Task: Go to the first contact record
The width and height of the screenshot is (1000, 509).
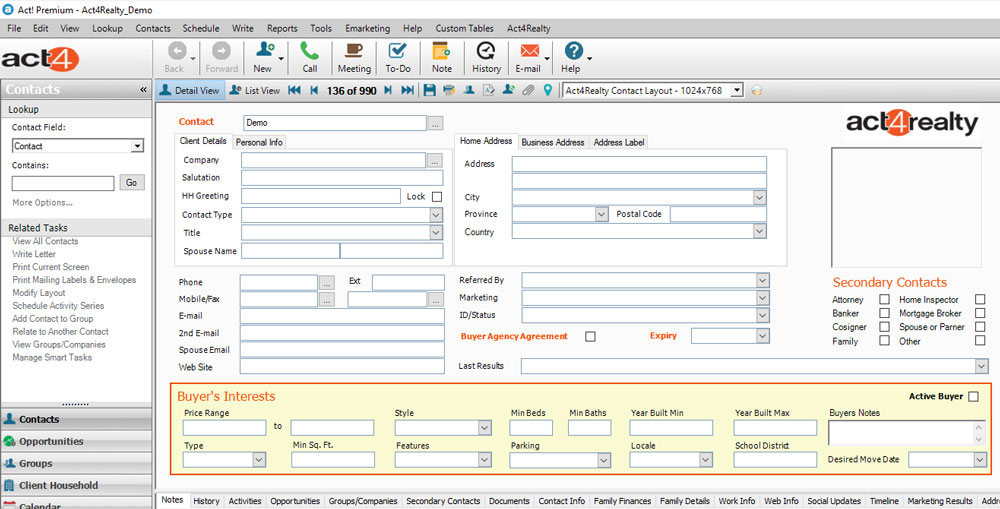Action: [x=294, y=91]
